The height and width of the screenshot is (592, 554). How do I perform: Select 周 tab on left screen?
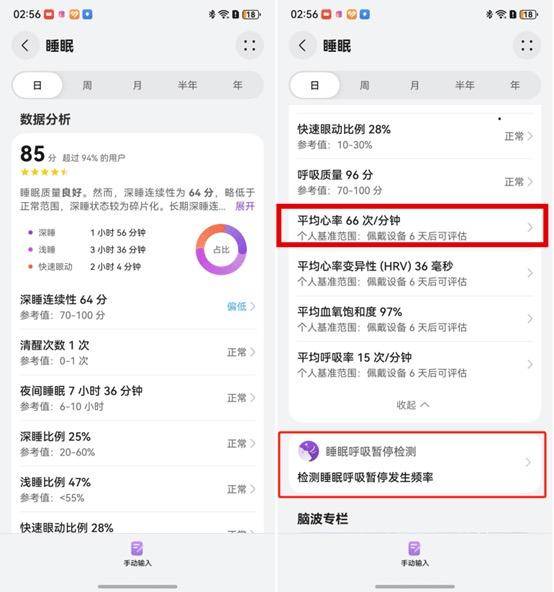coord(87,85)
